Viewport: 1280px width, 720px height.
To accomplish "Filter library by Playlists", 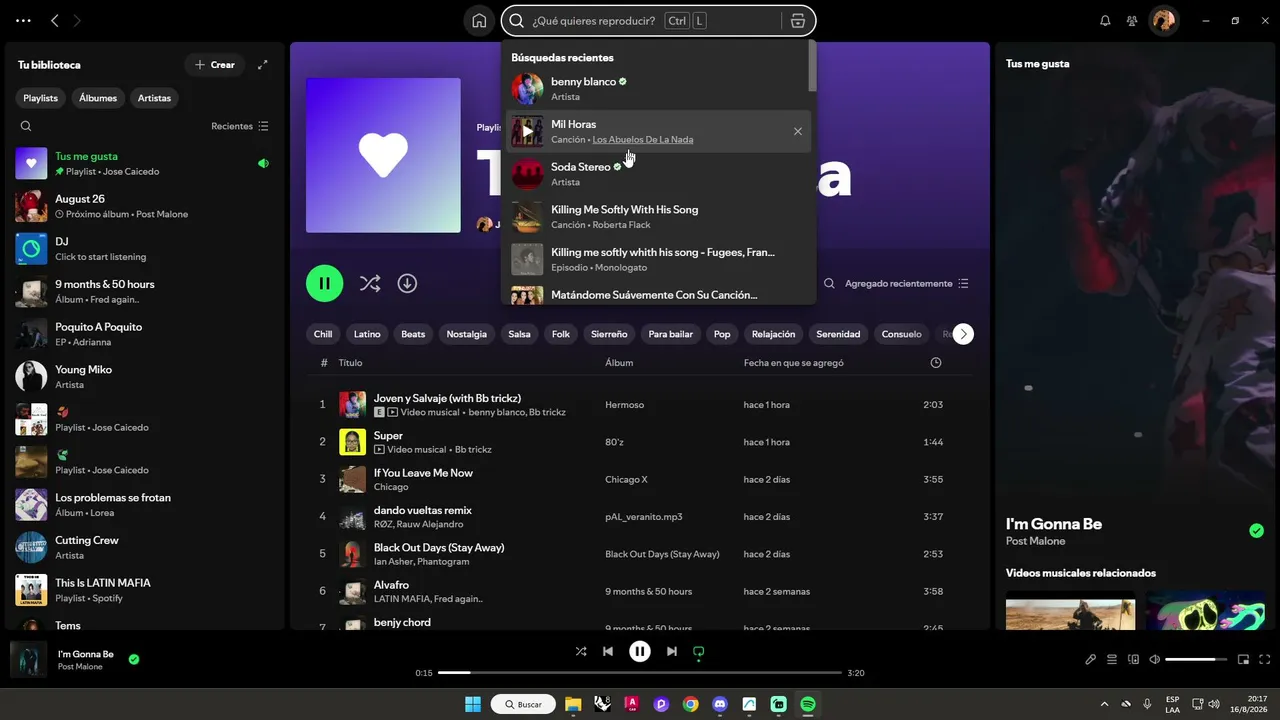I will (41, 98).
